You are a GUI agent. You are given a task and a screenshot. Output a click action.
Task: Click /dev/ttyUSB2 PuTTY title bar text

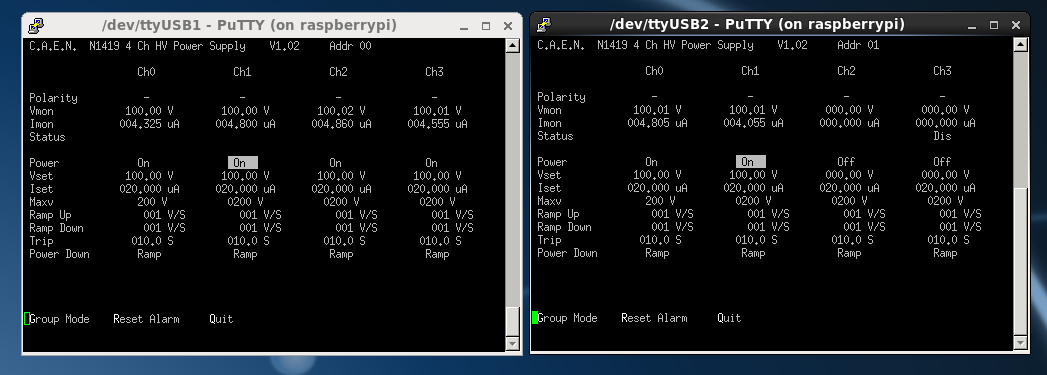[757, 25]
